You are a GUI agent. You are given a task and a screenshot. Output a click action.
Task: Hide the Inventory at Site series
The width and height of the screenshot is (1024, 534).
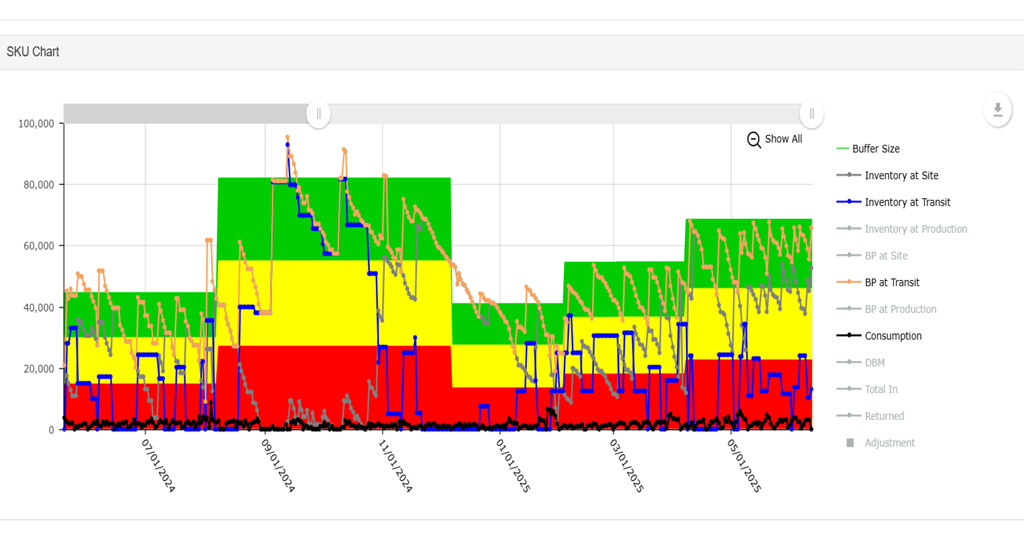tap(900, 176)
